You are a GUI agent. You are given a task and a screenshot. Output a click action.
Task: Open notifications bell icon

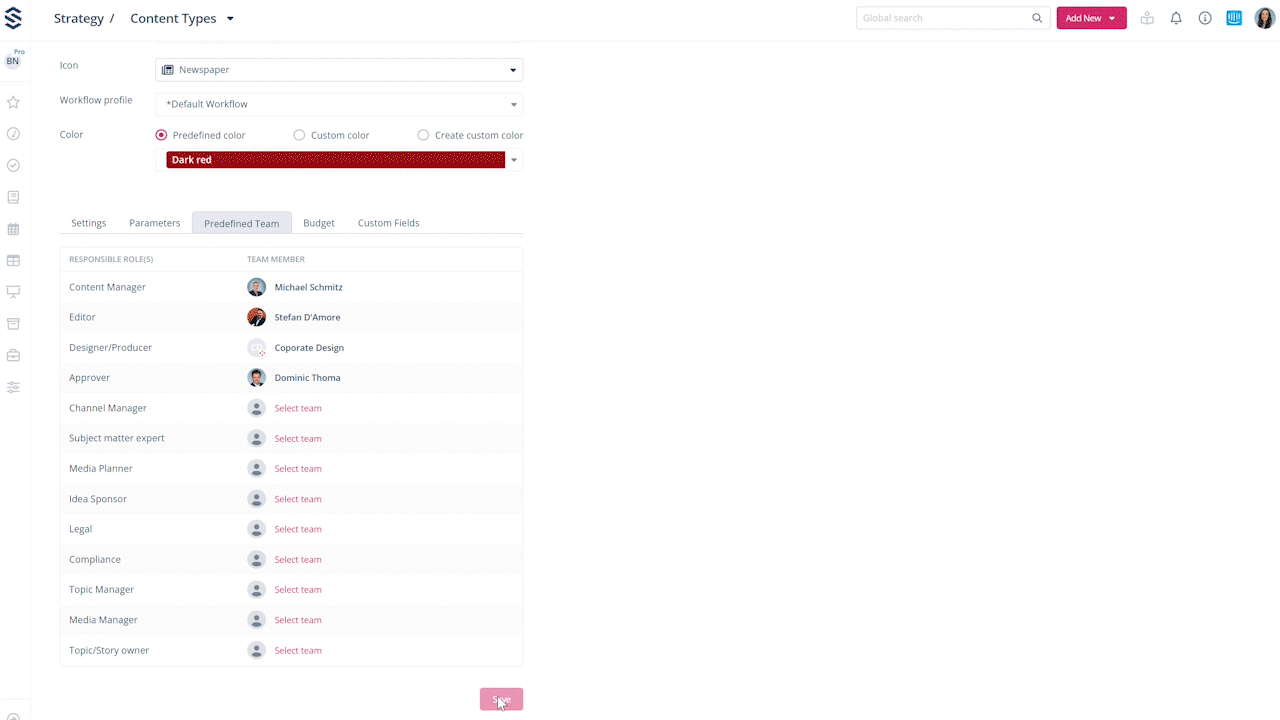[x=1176, y=18]
